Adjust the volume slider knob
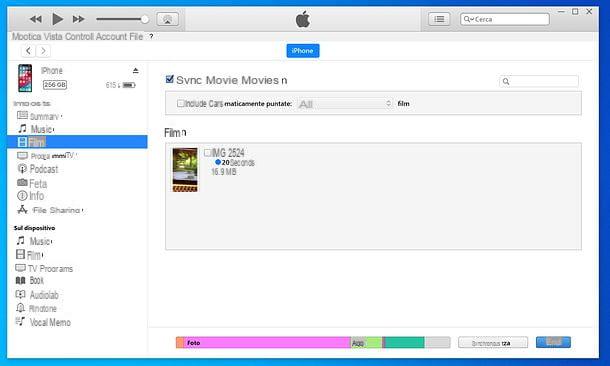Screen dimensions: 610x366 (x=145, y=19)
